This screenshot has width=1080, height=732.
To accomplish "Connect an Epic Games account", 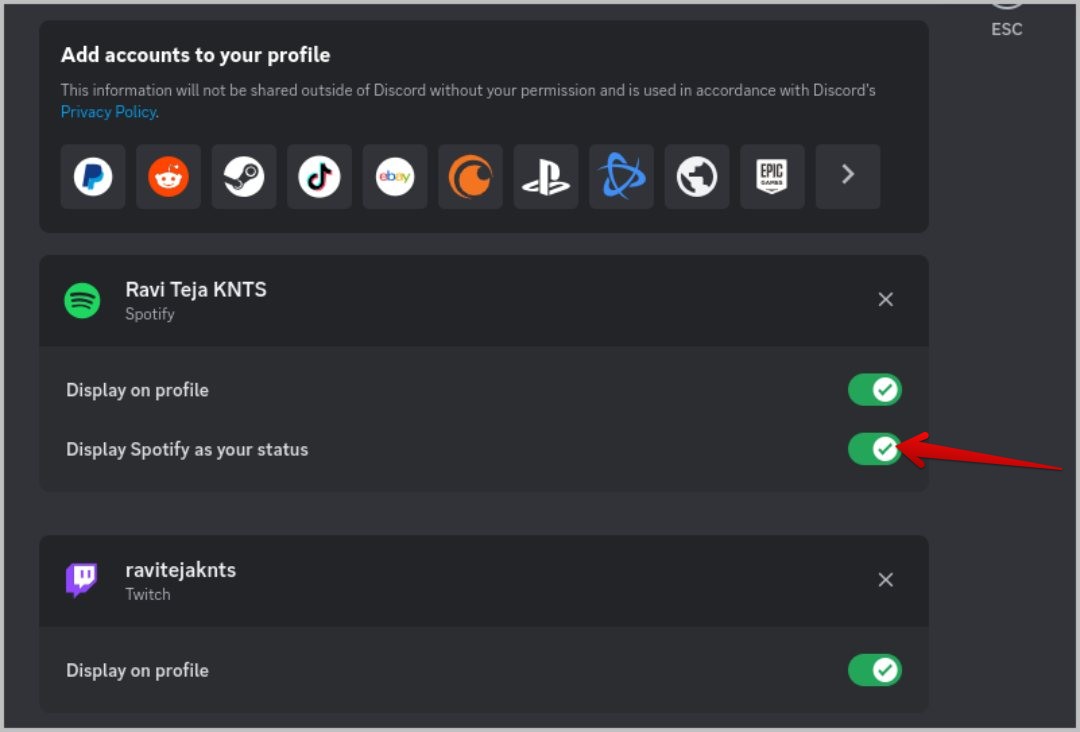I will tap(772, 177).
